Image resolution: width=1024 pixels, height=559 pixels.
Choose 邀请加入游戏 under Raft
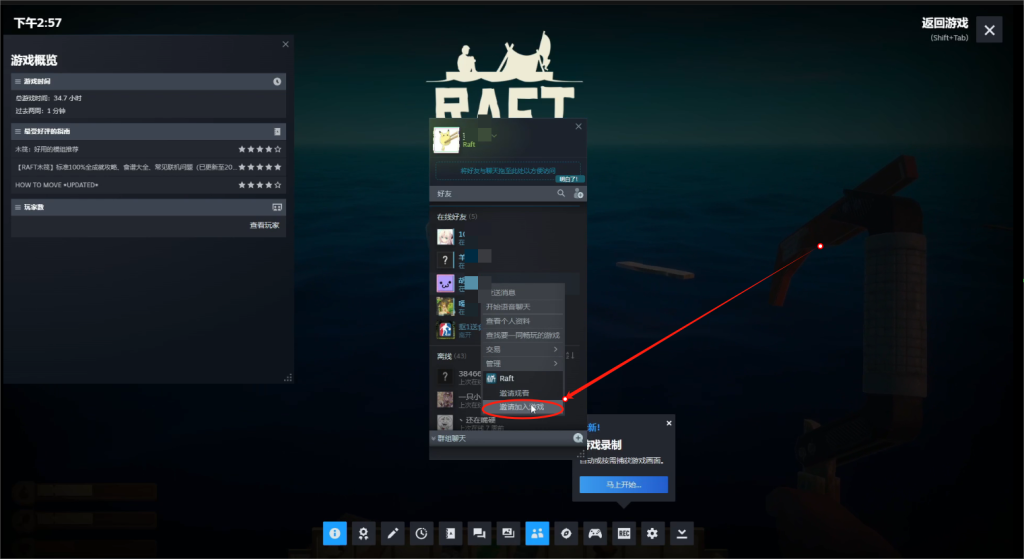pyautogui.click(x=522, y=407)
